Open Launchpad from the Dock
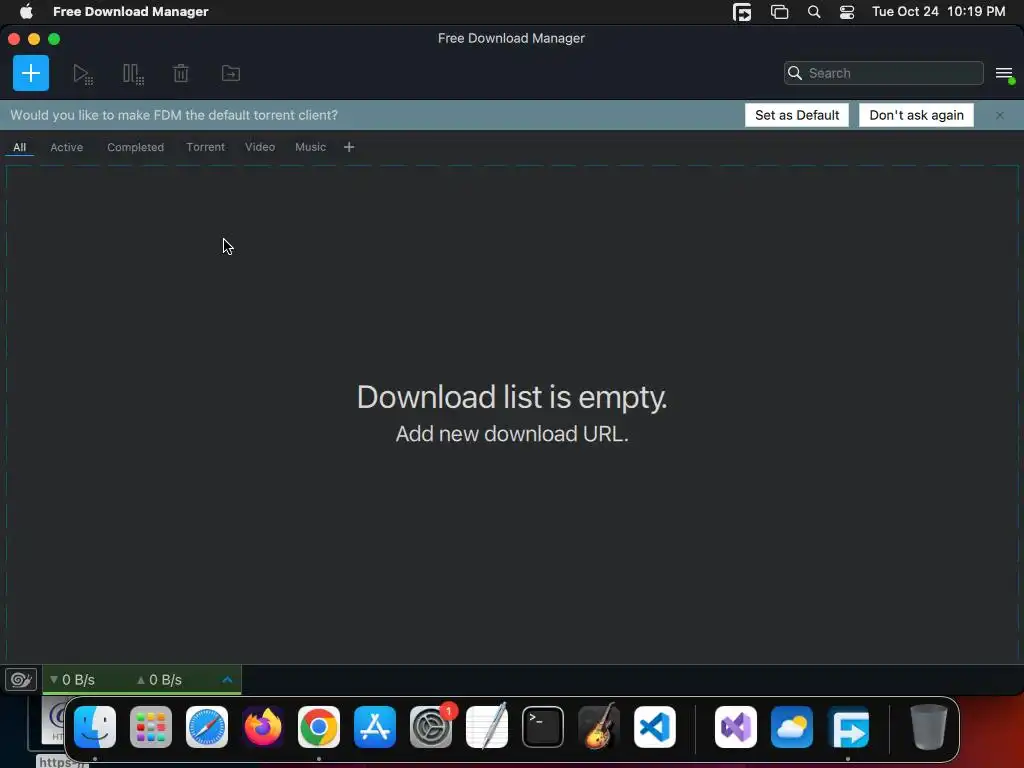Viewport: 1024px width, 768px height. [151, 726]
